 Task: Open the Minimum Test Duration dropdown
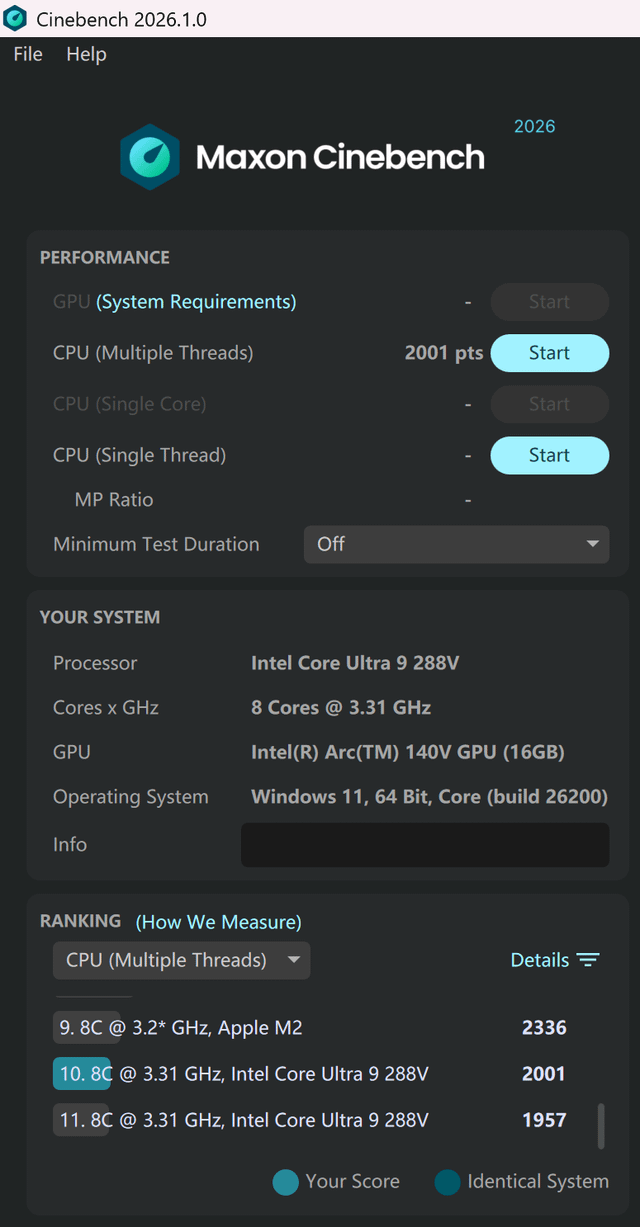click(456, 544)
